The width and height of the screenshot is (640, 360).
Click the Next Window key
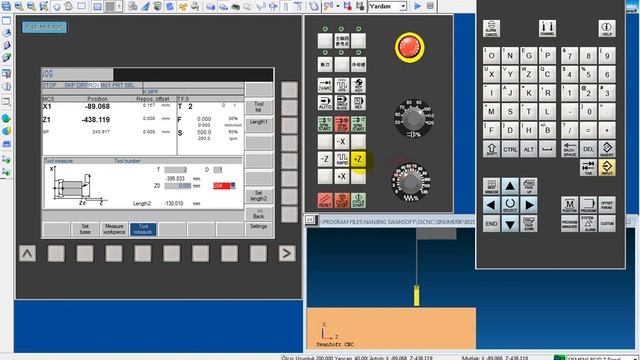(x=491, y=186)
